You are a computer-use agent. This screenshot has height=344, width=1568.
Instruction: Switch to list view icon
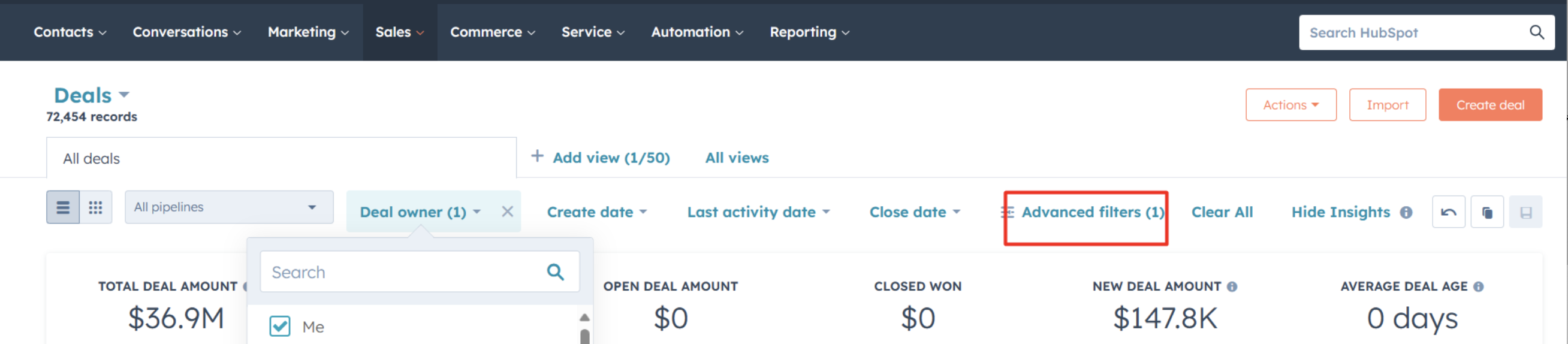coord(63,207)
